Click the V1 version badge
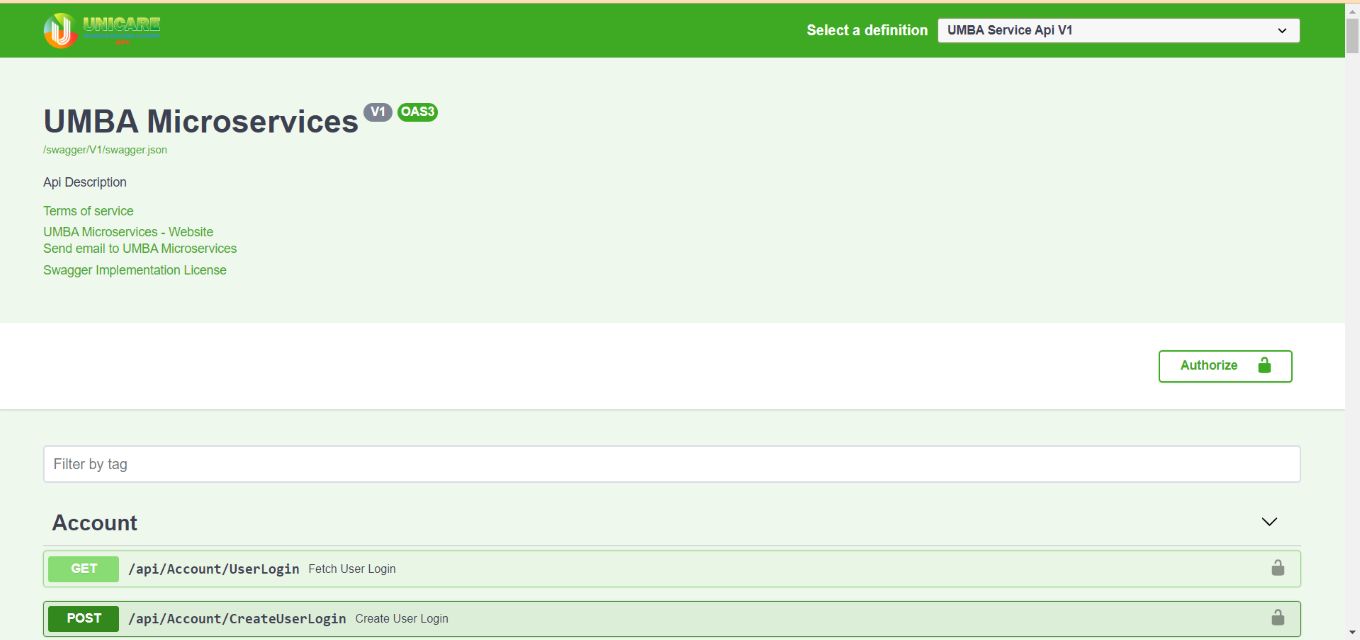Screen dimensions: 1360x640 [x=377, y=112]
